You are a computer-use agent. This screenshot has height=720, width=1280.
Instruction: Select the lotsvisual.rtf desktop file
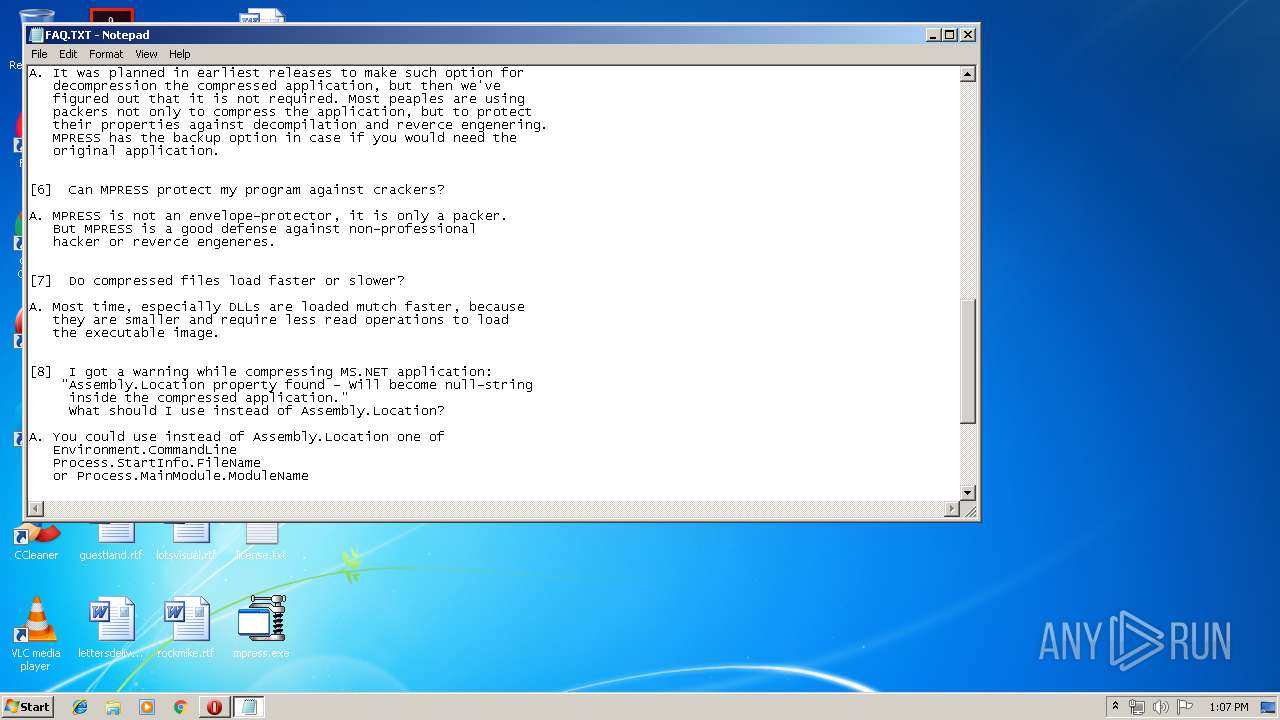point(186,541)
